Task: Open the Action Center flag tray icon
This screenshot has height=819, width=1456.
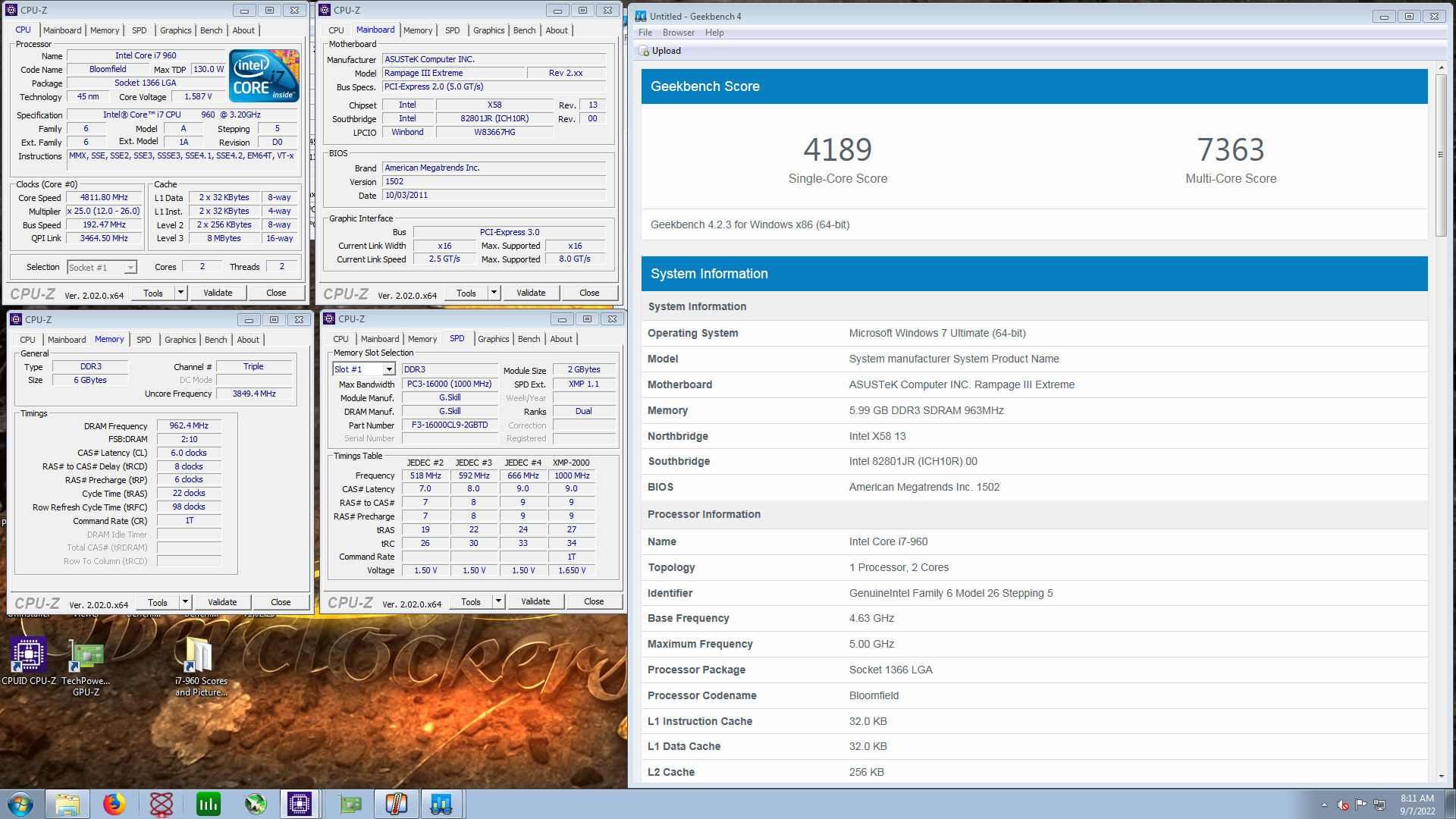Action: tap(1361, 805)
